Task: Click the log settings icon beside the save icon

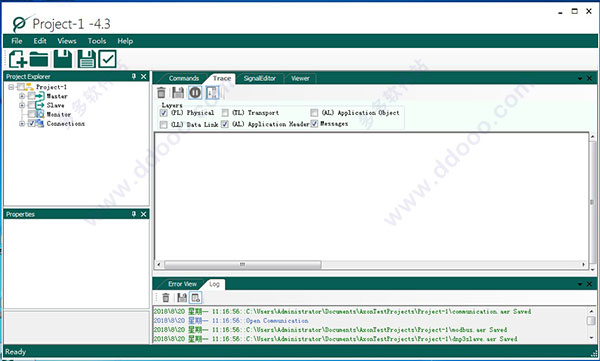Action: tap(196, 297)
